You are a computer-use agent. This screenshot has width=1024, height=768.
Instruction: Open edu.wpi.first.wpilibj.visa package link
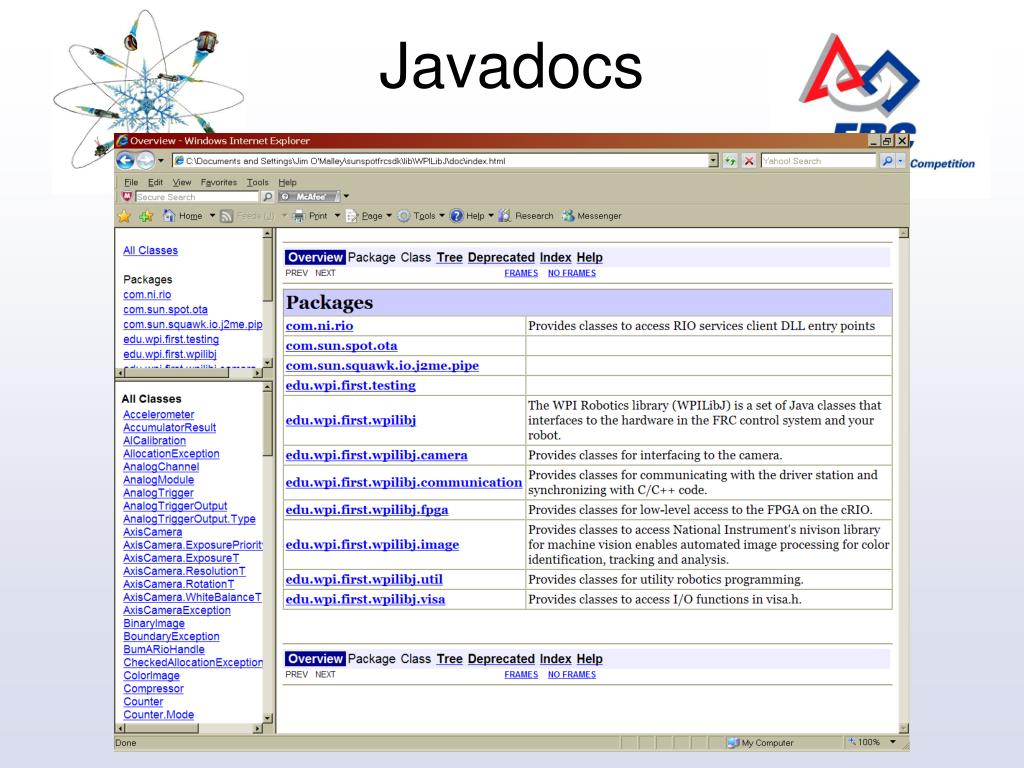365,599
